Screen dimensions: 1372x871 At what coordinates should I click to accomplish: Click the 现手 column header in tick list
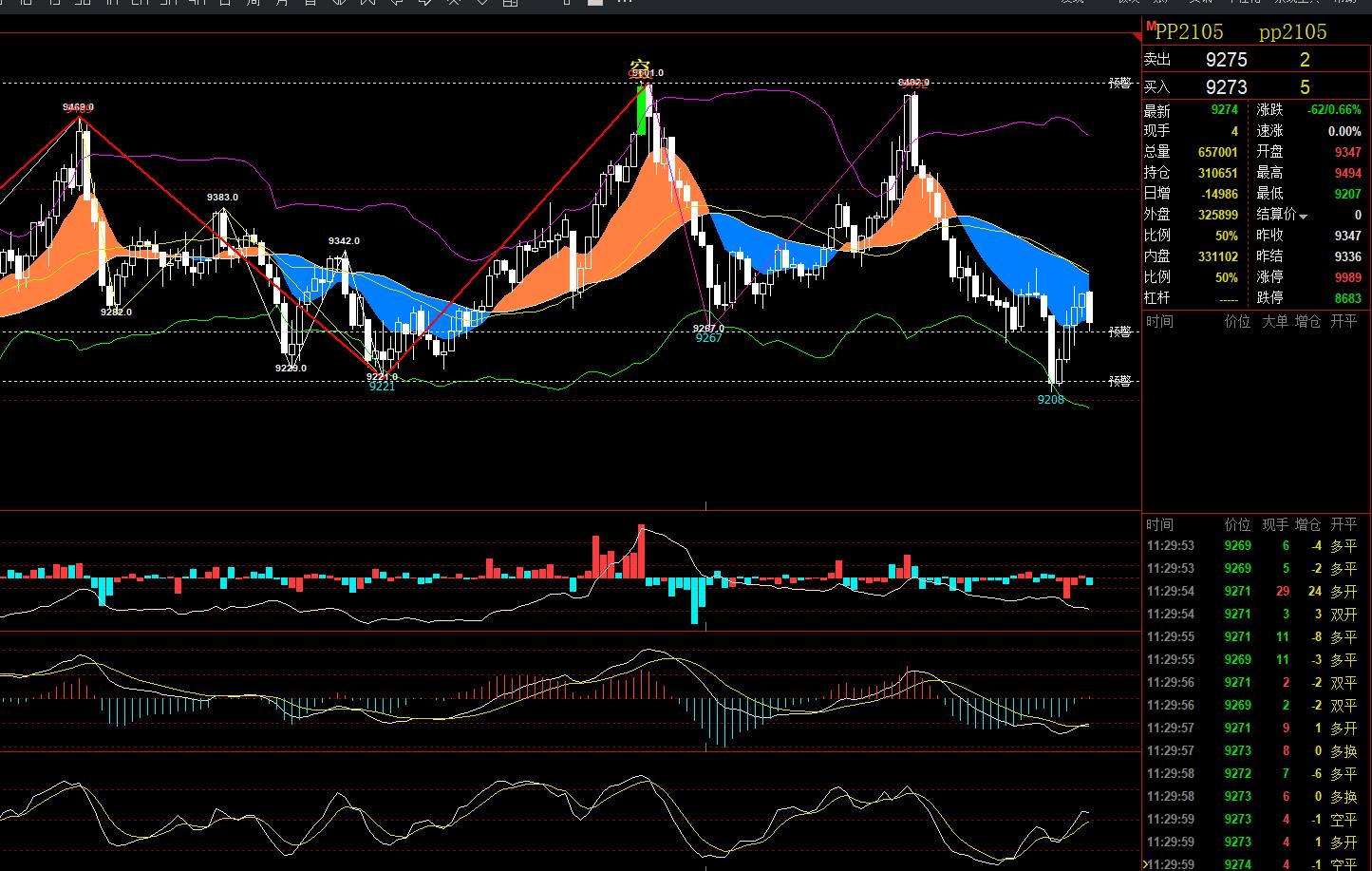point(1274,524)
